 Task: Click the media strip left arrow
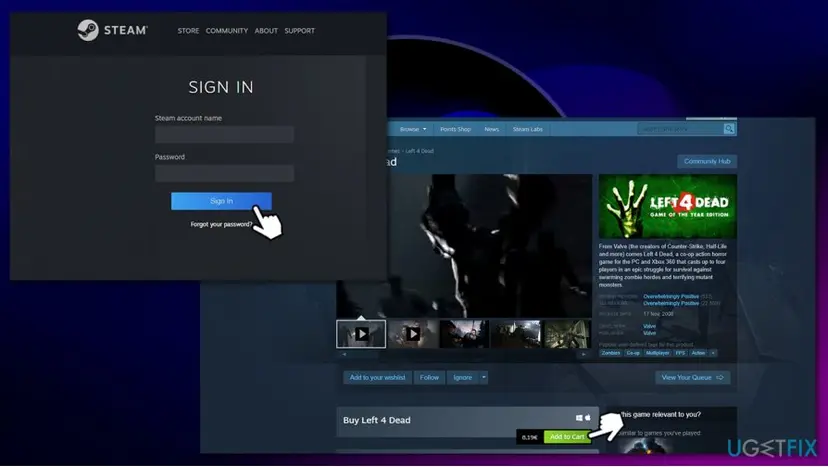(x=344, y=354)
